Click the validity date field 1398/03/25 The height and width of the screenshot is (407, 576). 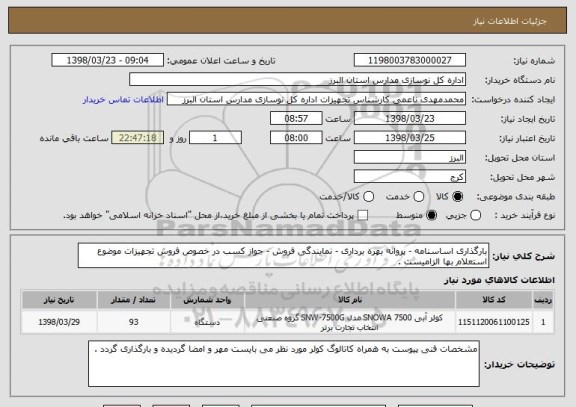(410, 138)
